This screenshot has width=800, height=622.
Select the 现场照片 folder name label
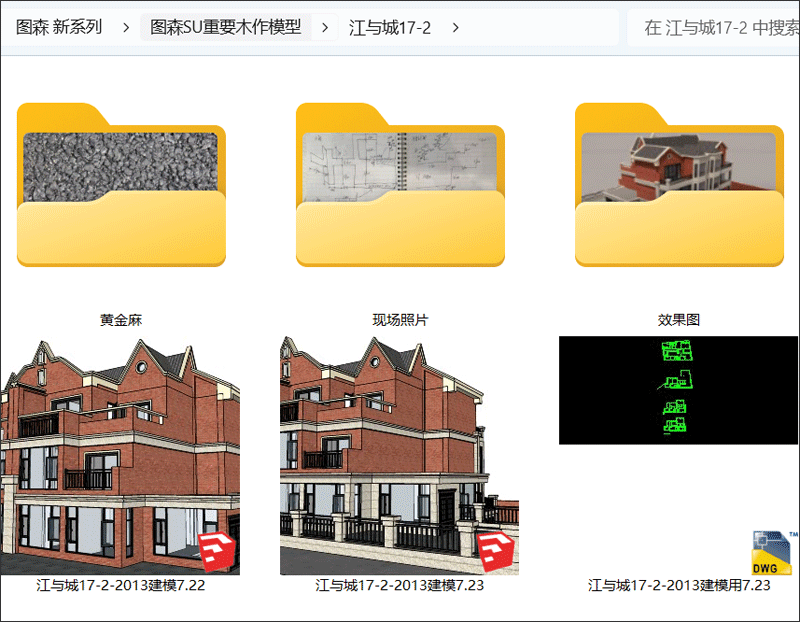401,320
